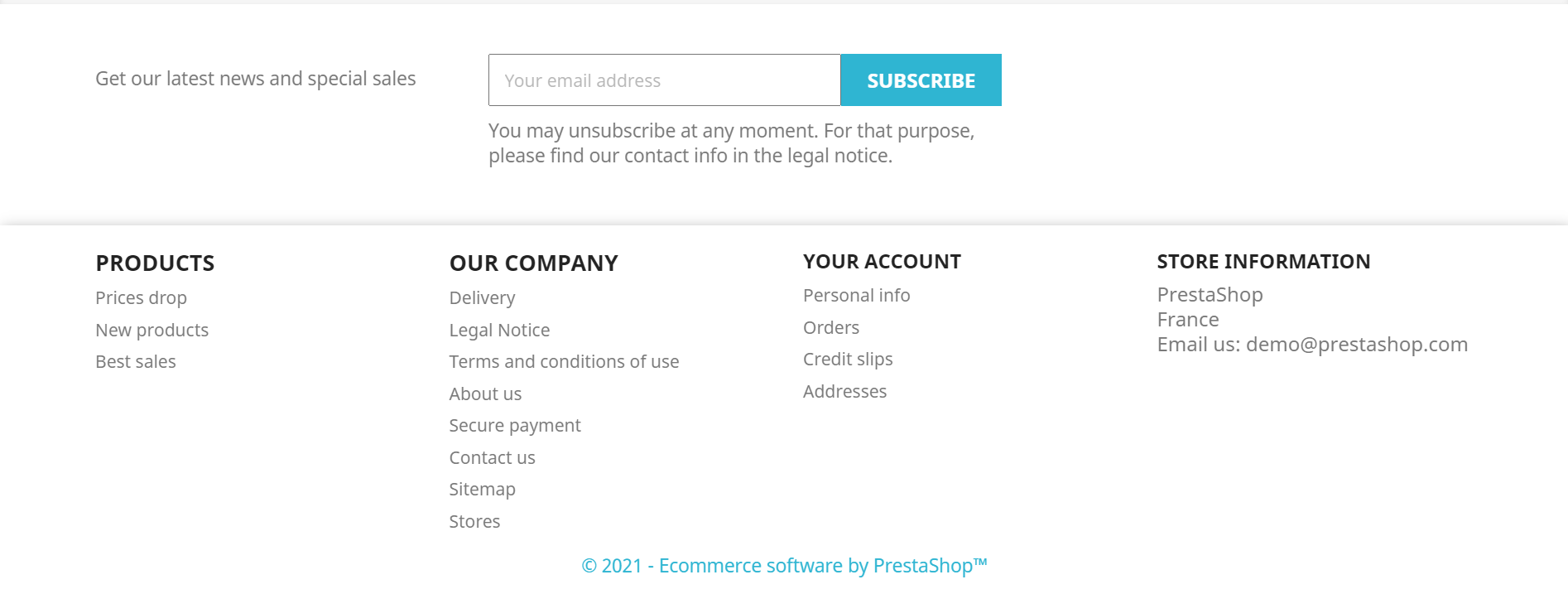
Task: View your Orders history
Action: coord(831,328)
